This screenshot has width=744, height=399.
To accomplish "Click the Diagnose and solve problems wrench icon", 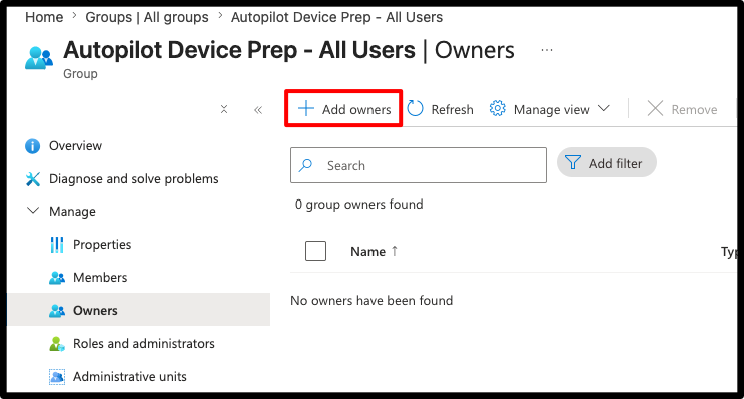I will pos(33,179).
